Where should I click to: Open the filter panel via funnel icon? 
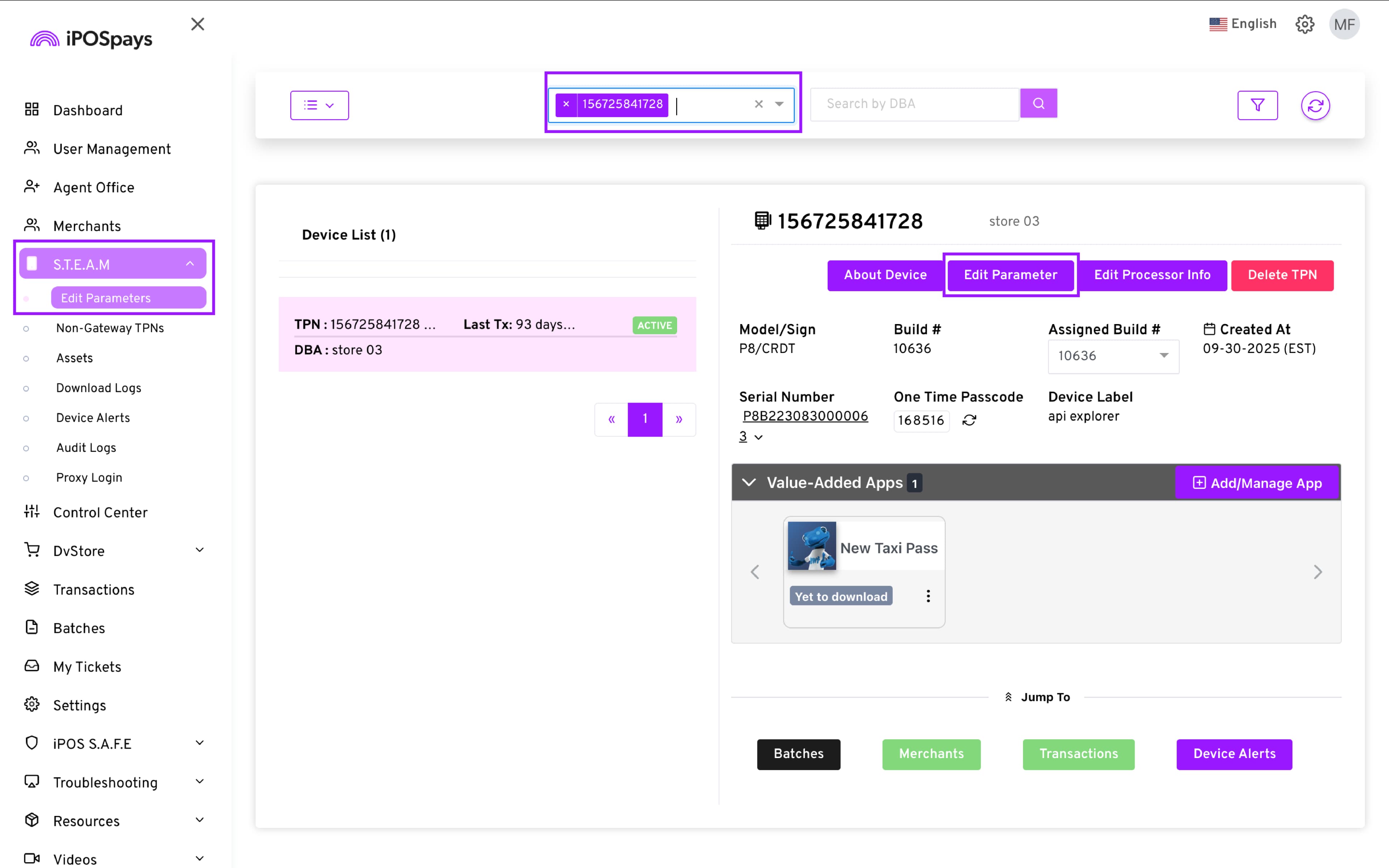coord(1258,105)
